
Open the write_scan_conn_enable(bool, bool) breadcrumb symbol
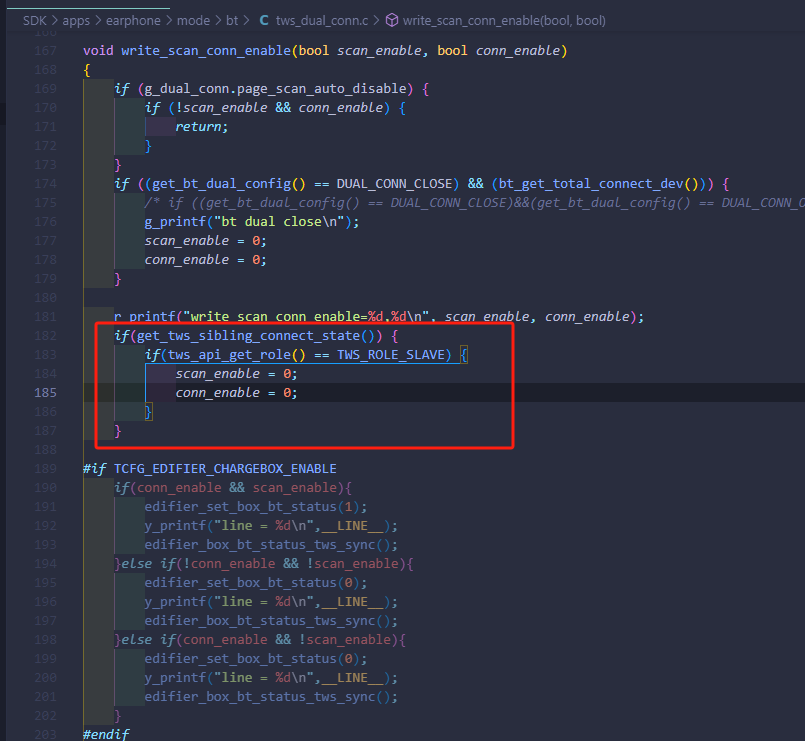(504, 21)
